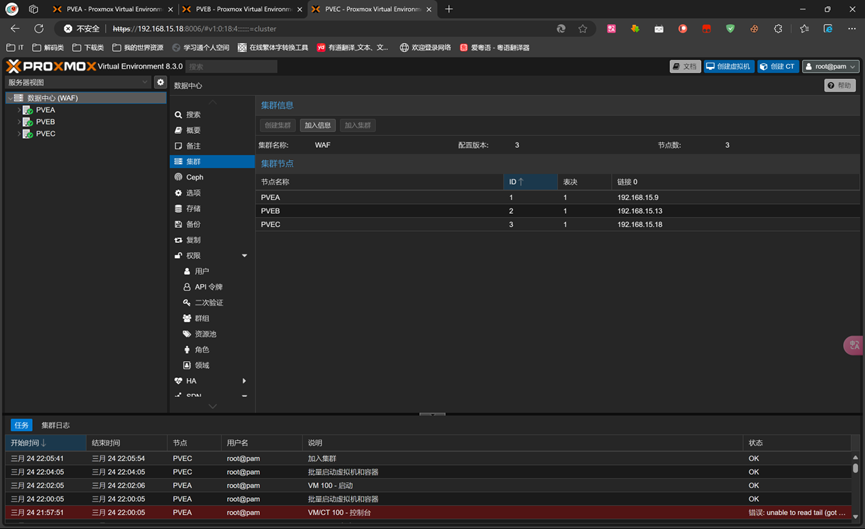This screenshot has width=865, height=529.
Task: Switch to the 任务 tasks tab
Action: tap(22, 425)
